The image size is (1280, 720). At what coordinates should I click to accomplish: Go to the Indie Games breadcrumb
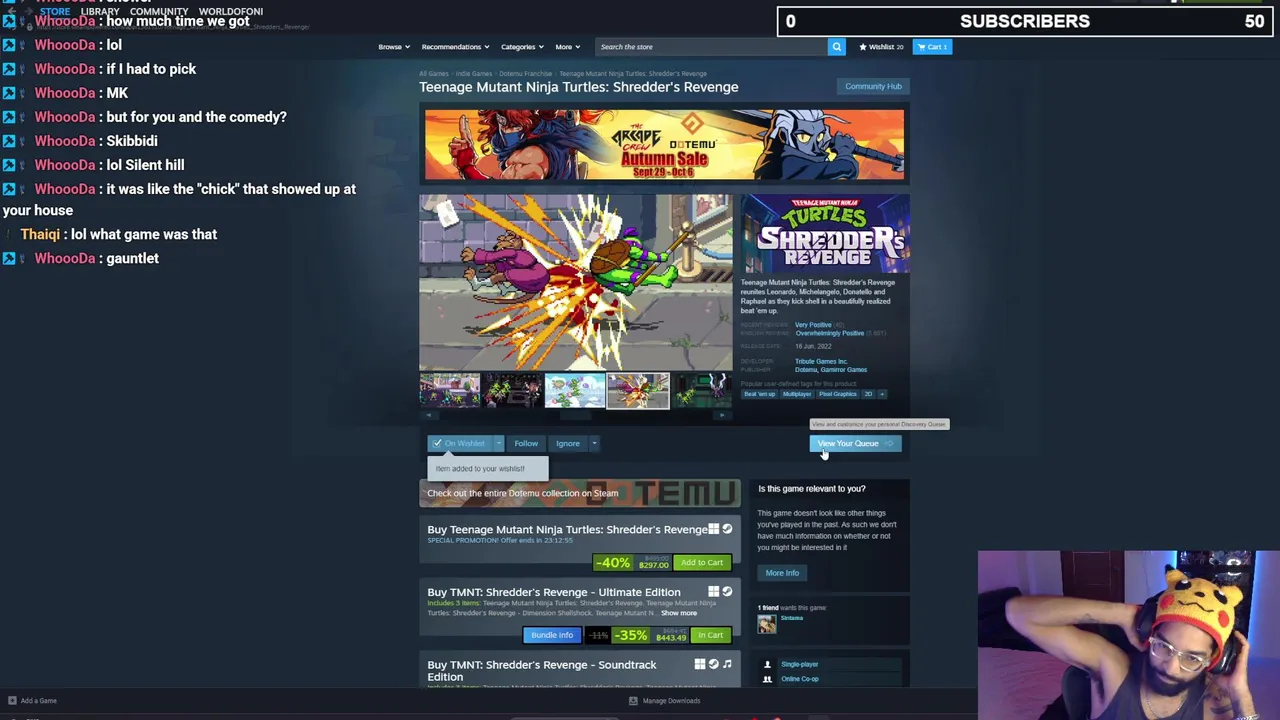474,74
